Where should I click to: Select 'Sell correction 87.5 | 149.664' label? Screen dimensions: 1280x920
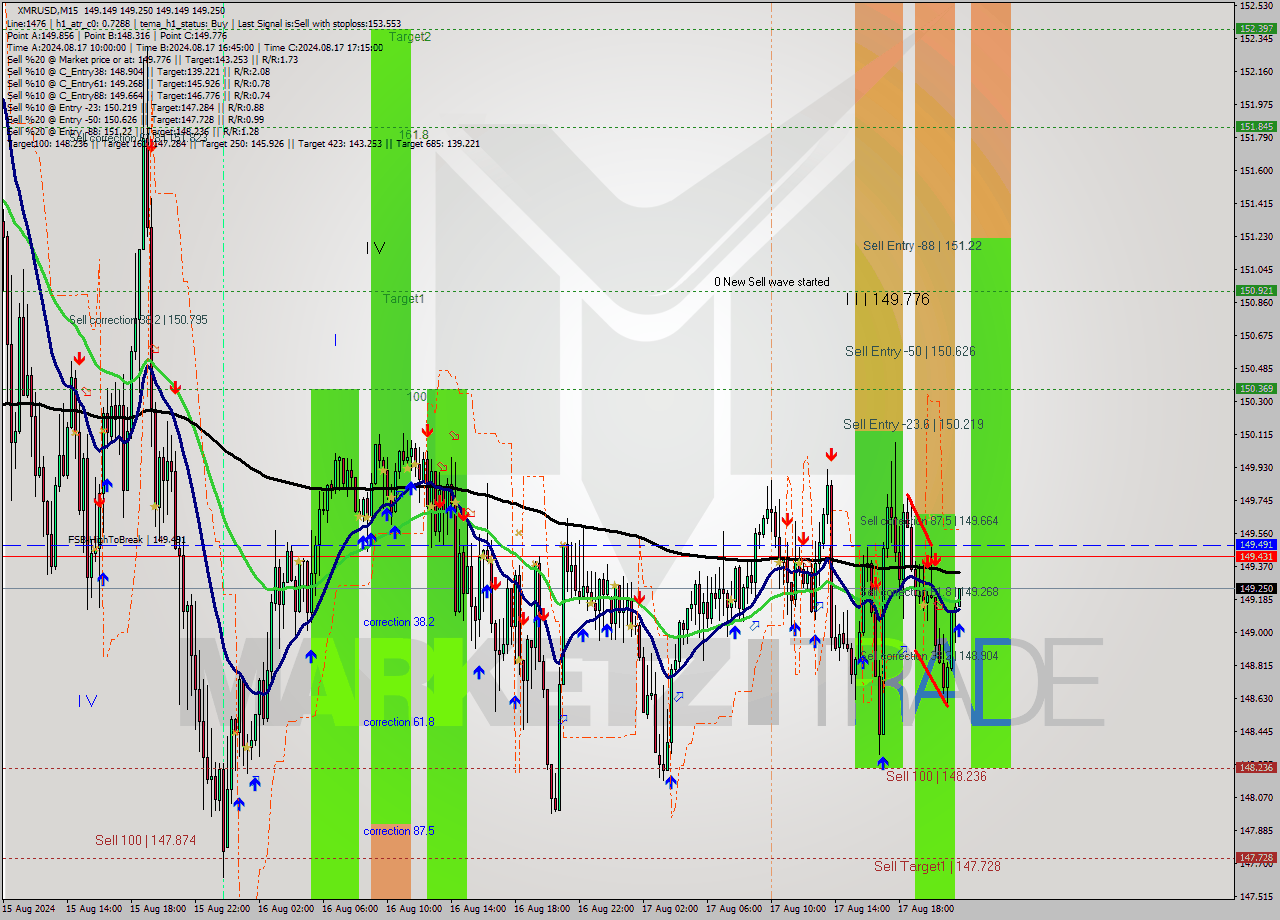[929, 521]
